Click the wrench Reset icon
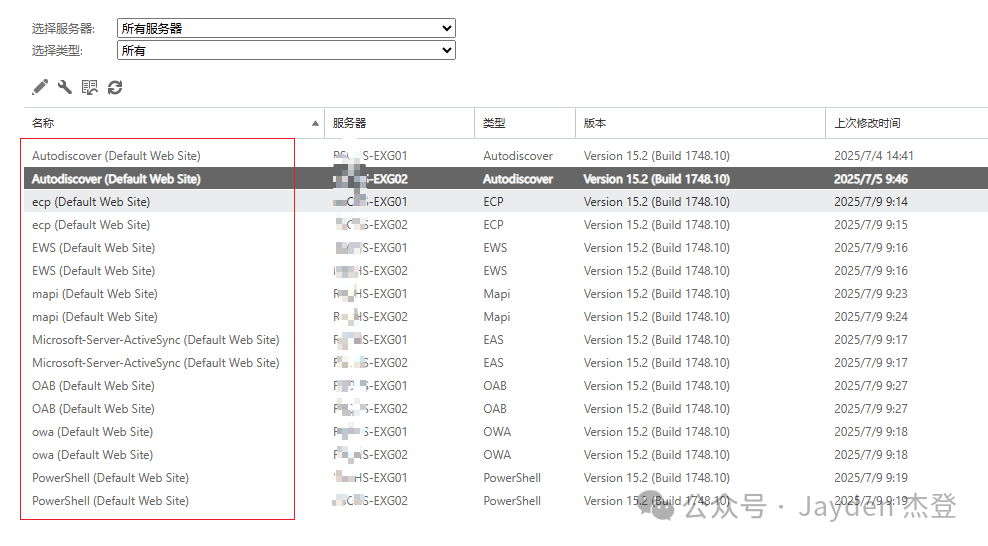This screenshot has height=546, width=988. (65, 88)
